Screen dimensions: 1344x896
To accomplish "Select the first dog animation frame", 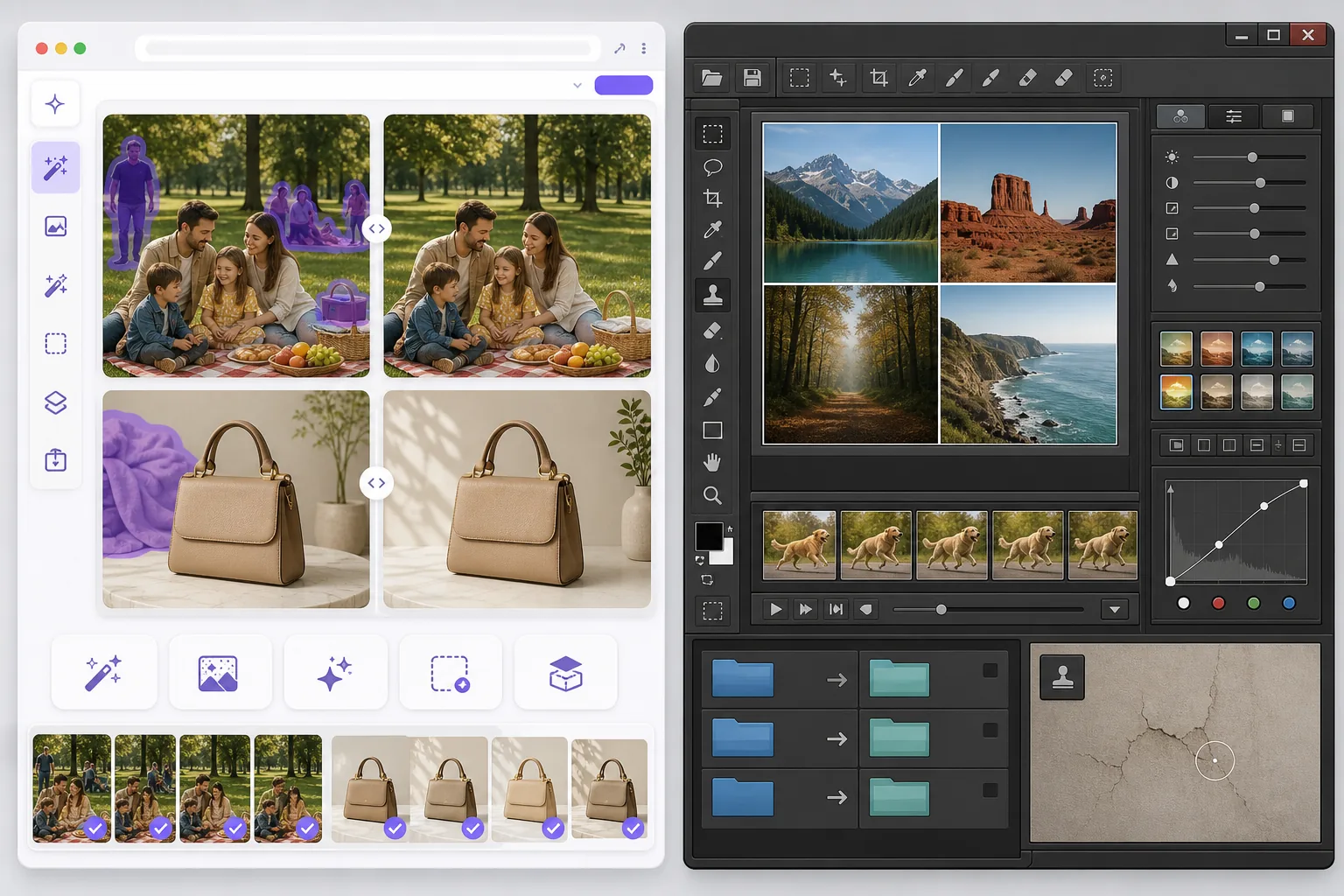I will (800, 545).
